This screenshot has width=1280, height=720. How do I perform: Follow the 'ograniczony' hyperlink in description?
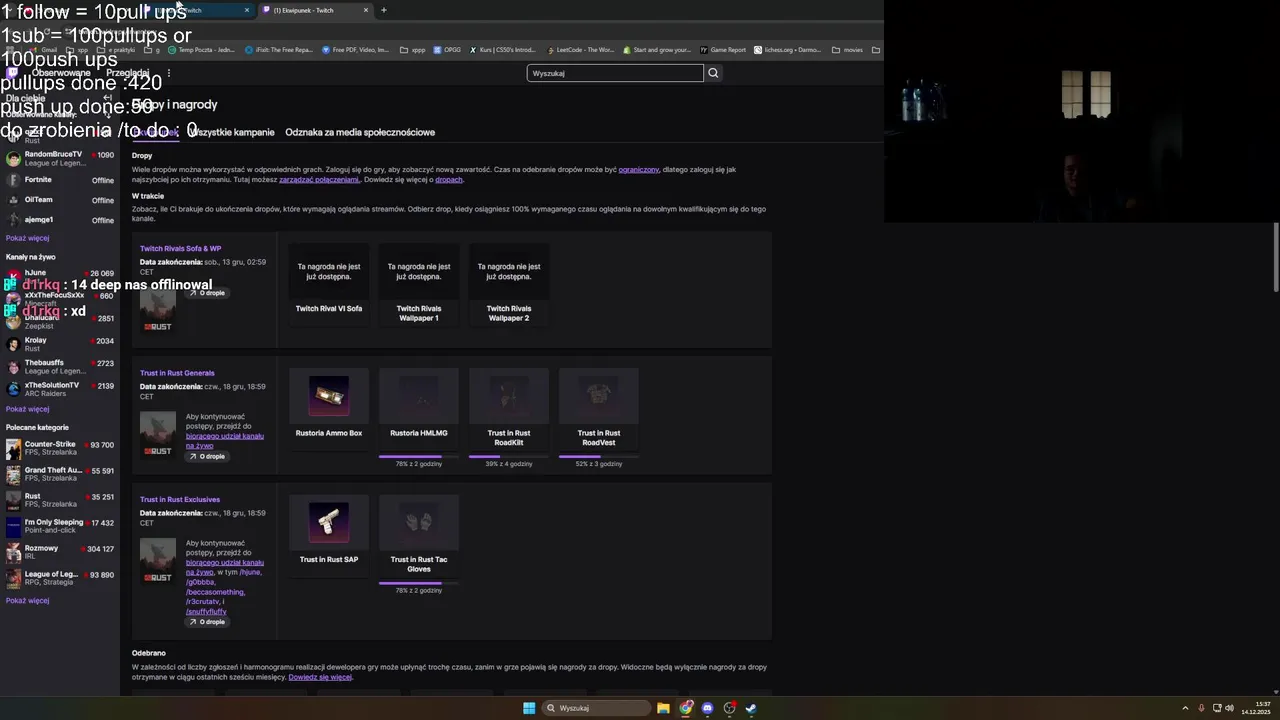click(638, 170)
